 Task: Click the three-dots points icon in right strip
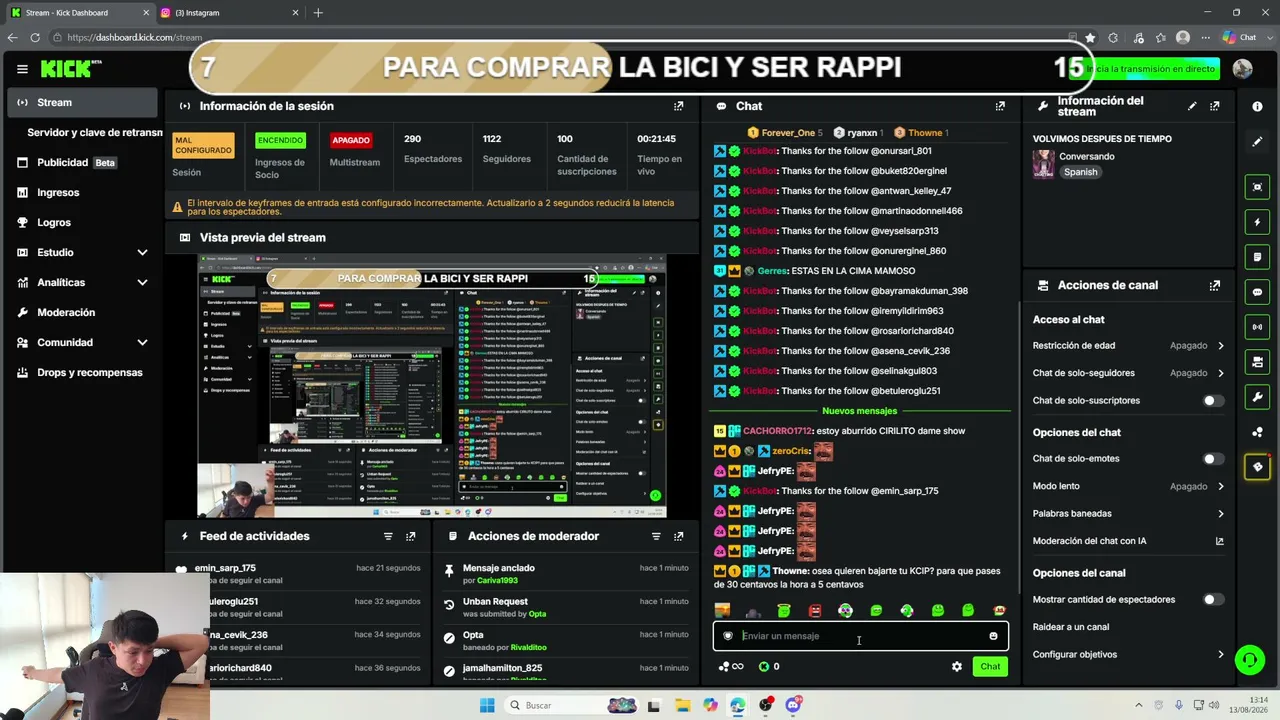pyautogui.click(x=1257, y=432)
